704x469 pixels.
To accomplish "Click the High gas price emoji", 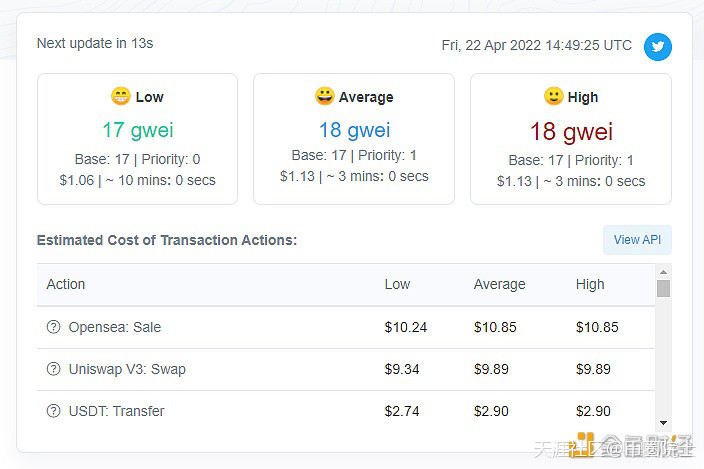I will (x=553, y=97).
